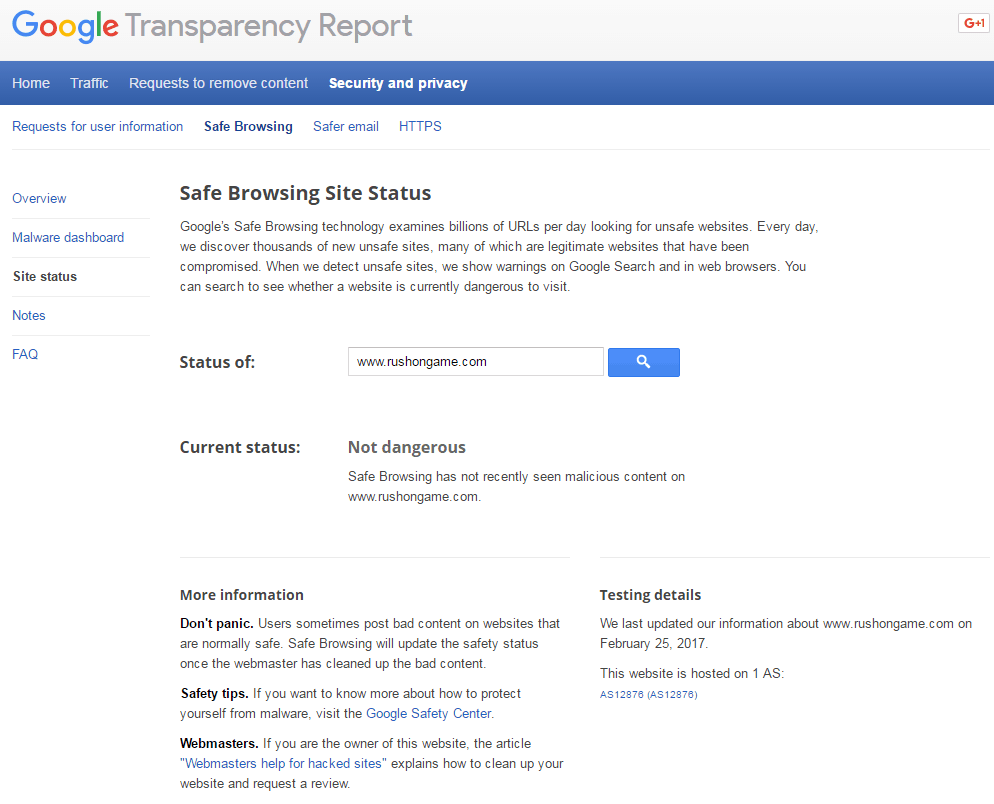The width and height of the screenshot is (994, 804).
Task: Open the Traffic section
Action: (89, 83)
